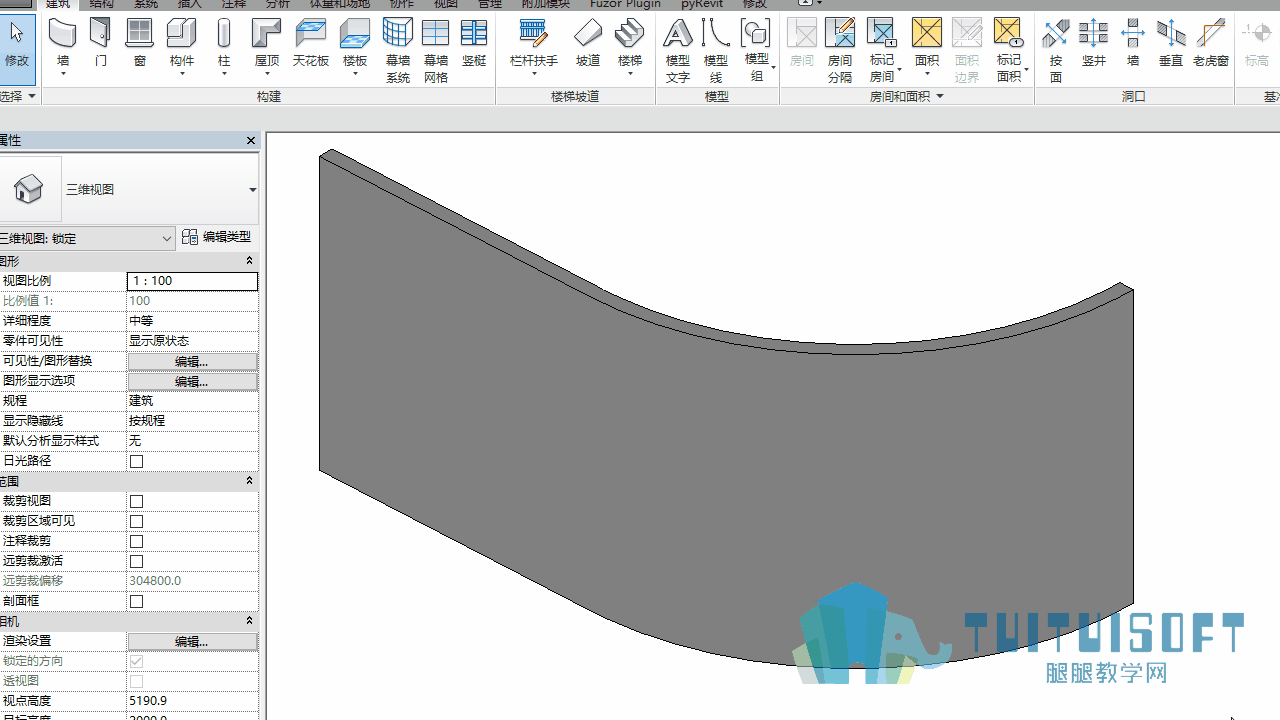Open the 三维视图: 锁定 view dropdown
Screen dimensions: 1280x720
point(88,238)
